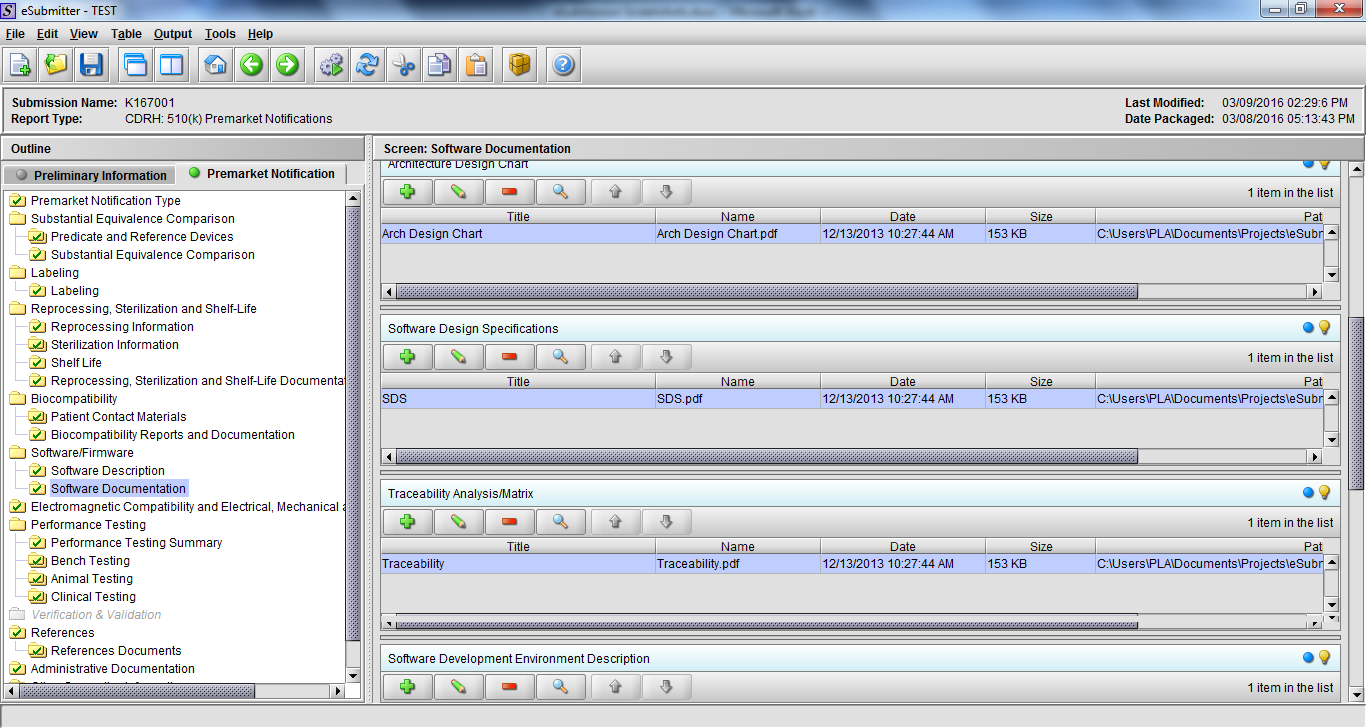Collapse the Software/Firmware folder node
Image resolution: width=1366 pixels, height=728 pixels.
click(x=18, y=453)
